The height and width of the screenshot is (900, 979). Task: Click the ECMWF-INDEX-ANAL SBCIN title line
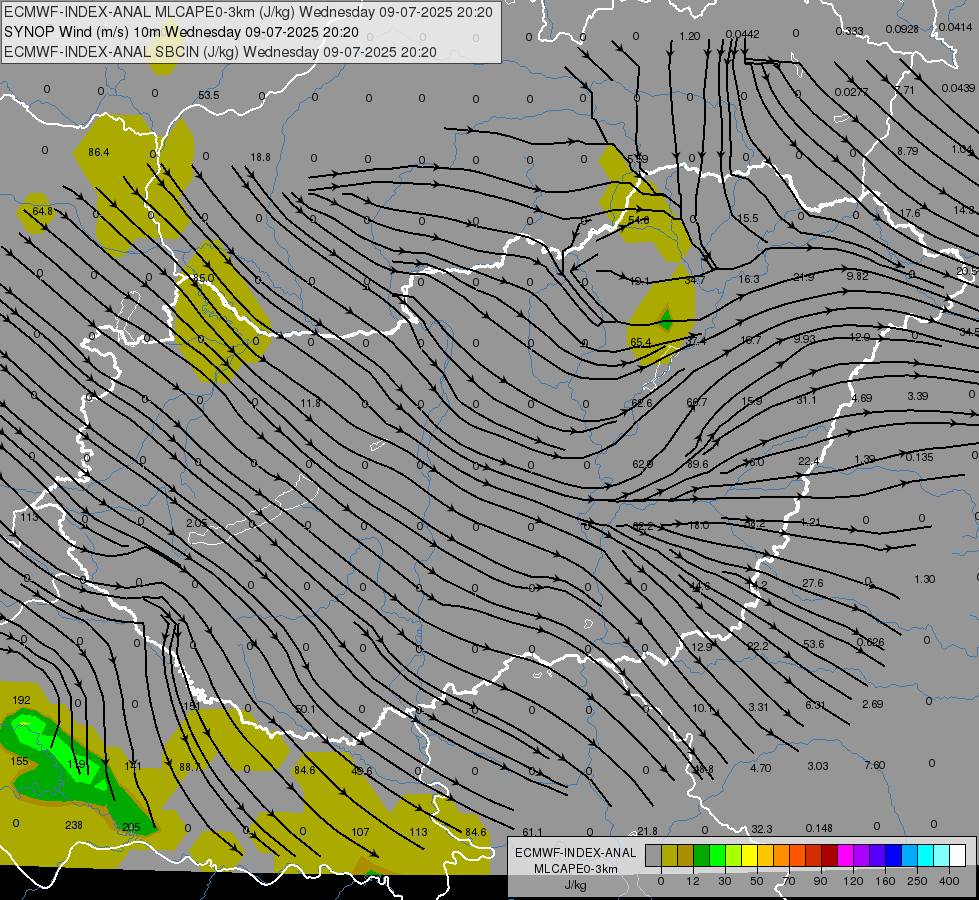tap(220, 52)
